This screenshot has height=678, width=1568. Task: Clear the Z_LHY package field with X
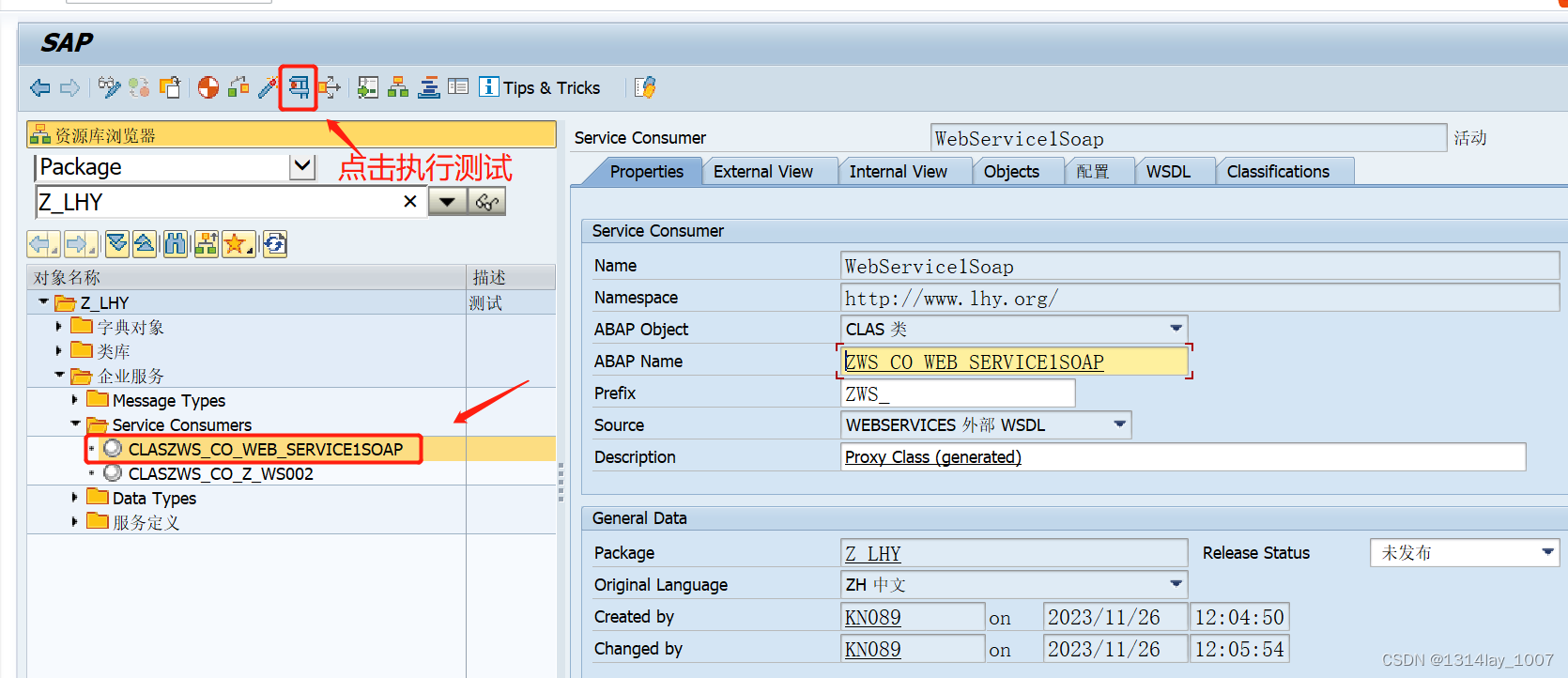tap(410, 202)
